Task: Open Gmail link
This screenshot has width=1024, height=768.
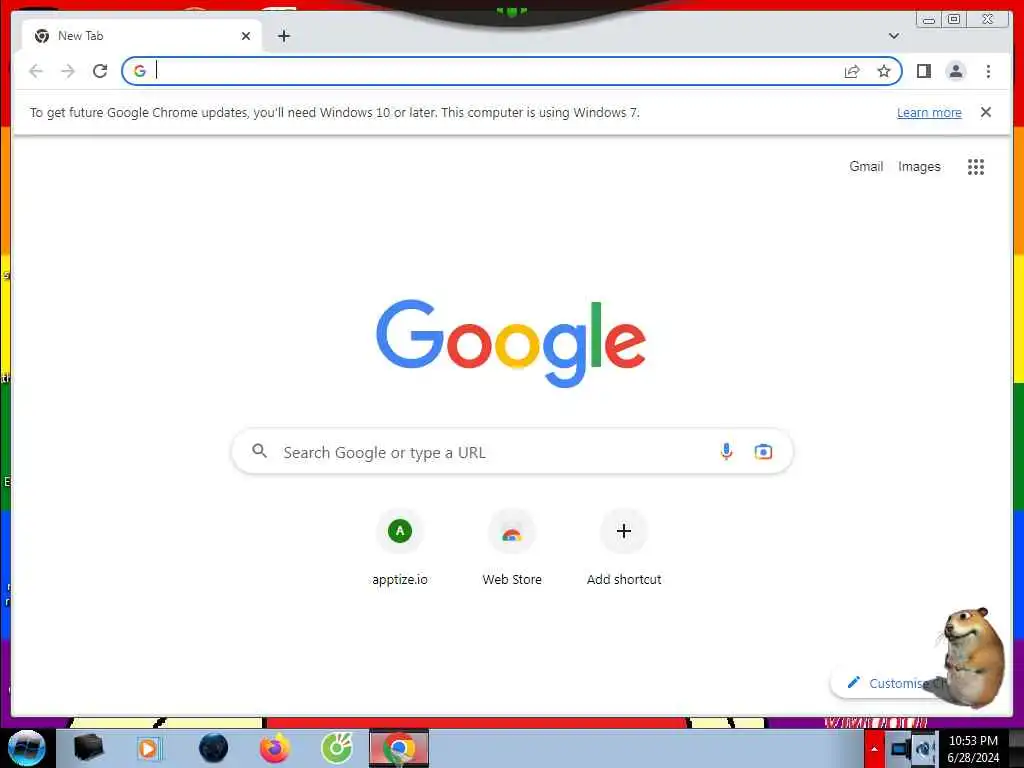Action: pos(866,167)
